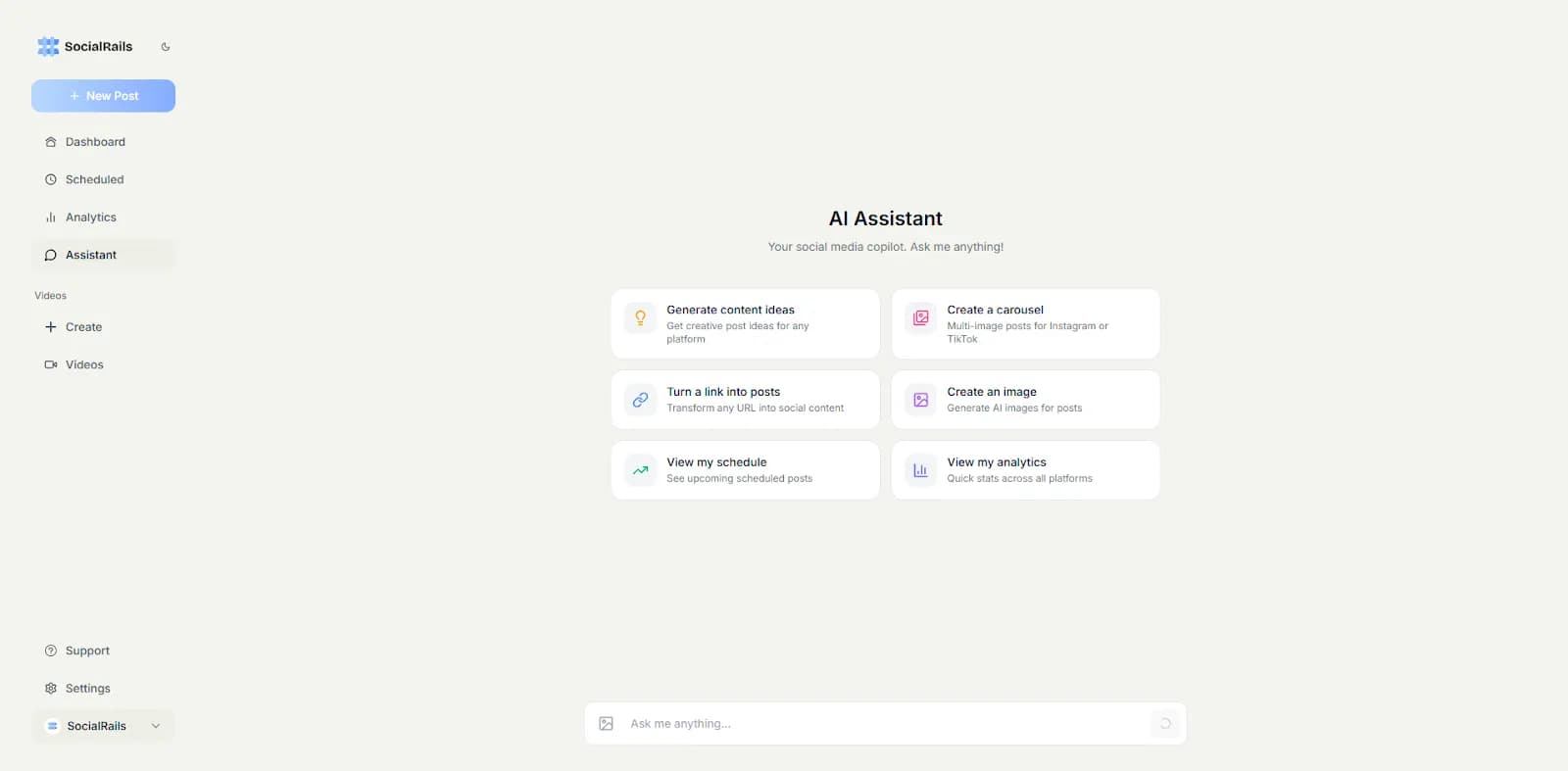Select the Dashboard home icon
Screen dimensions: 1568x771
(x=50, y=141)
